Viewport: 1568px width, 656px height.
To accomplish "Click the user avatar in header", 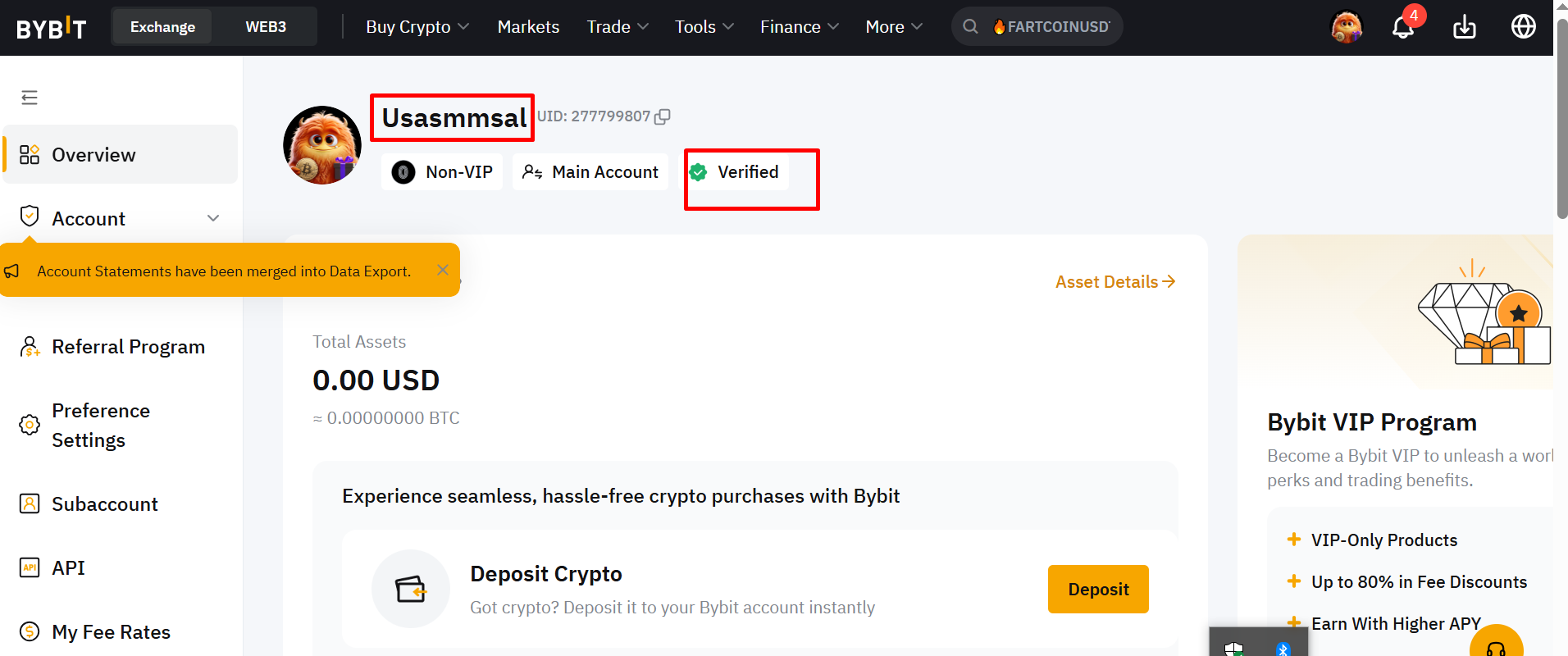I will click(x=1346, y=27).
